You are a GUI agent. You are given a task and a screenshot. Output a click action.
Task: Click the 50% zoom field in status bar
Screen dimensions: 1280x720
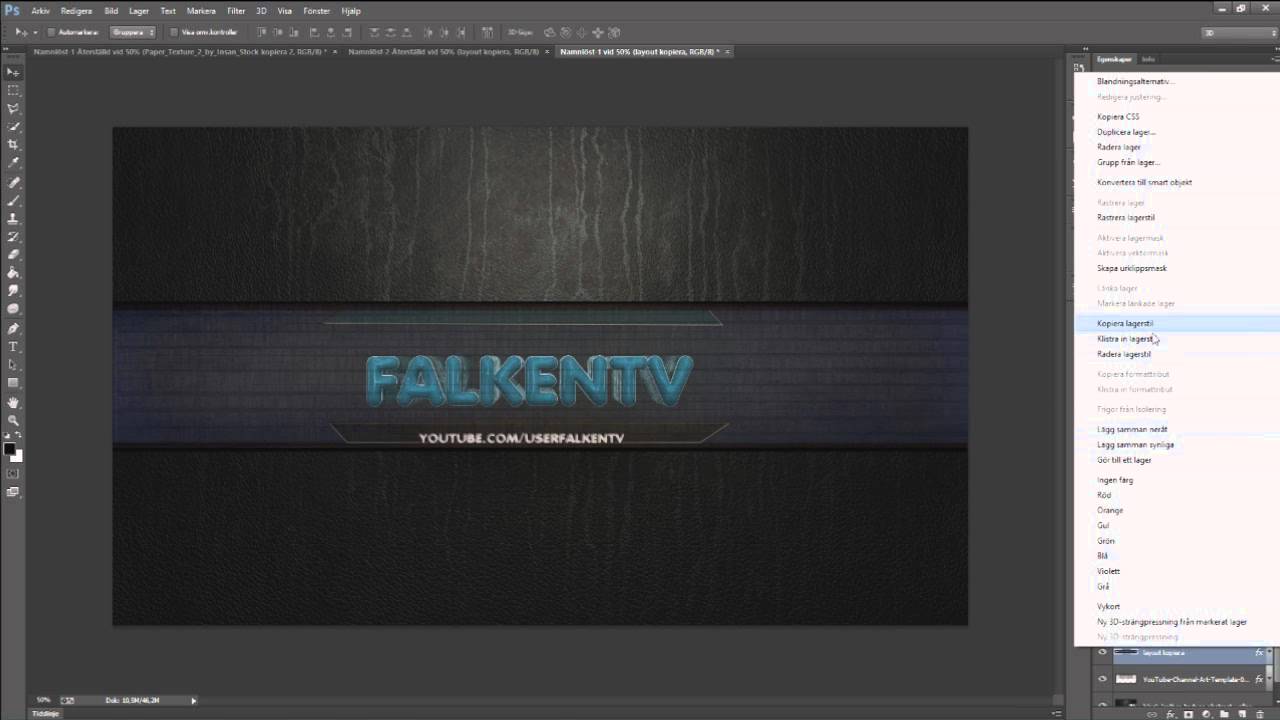44,700
